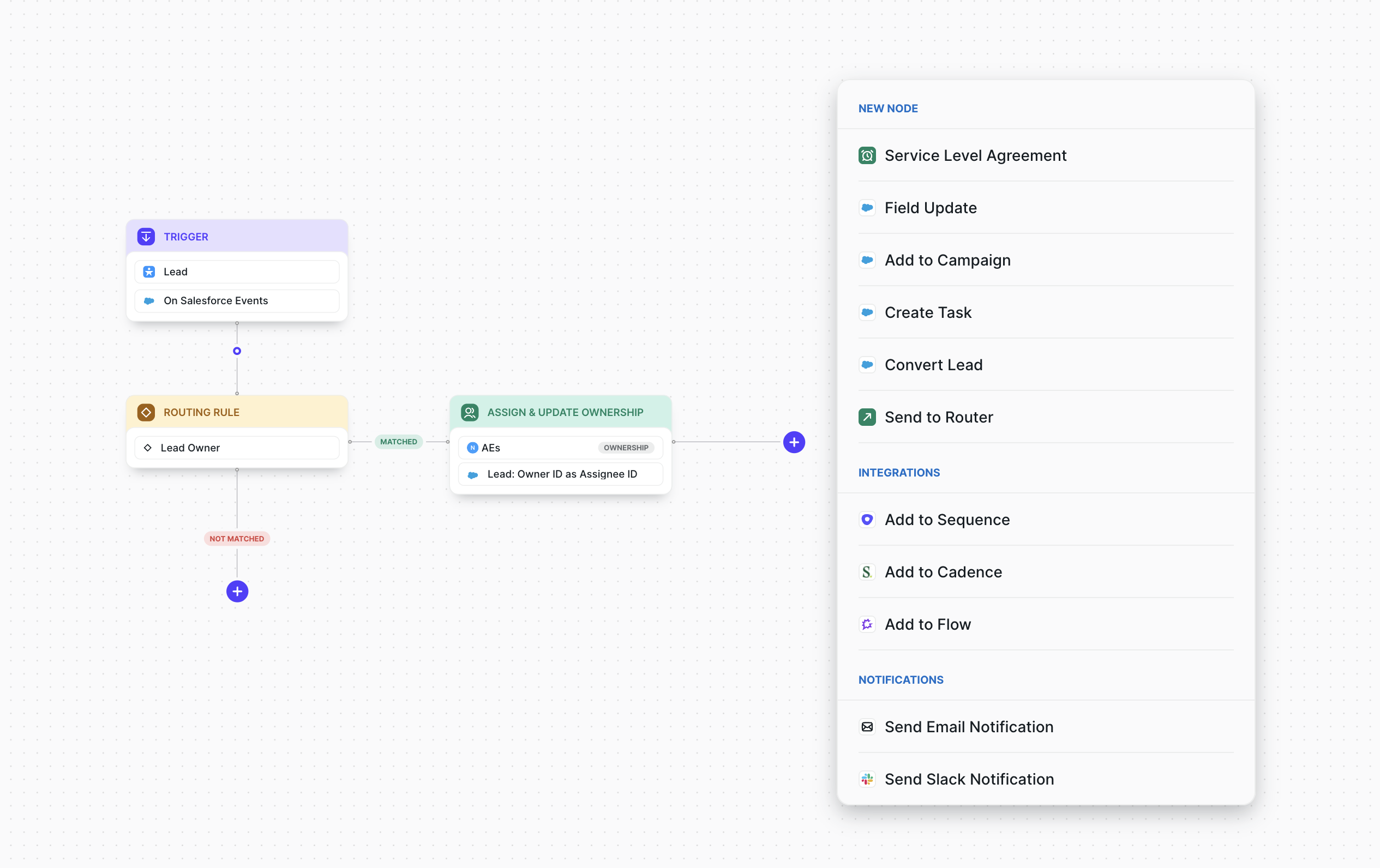Select the Outreach icon next to Add to Sequence

pos(867,520)
